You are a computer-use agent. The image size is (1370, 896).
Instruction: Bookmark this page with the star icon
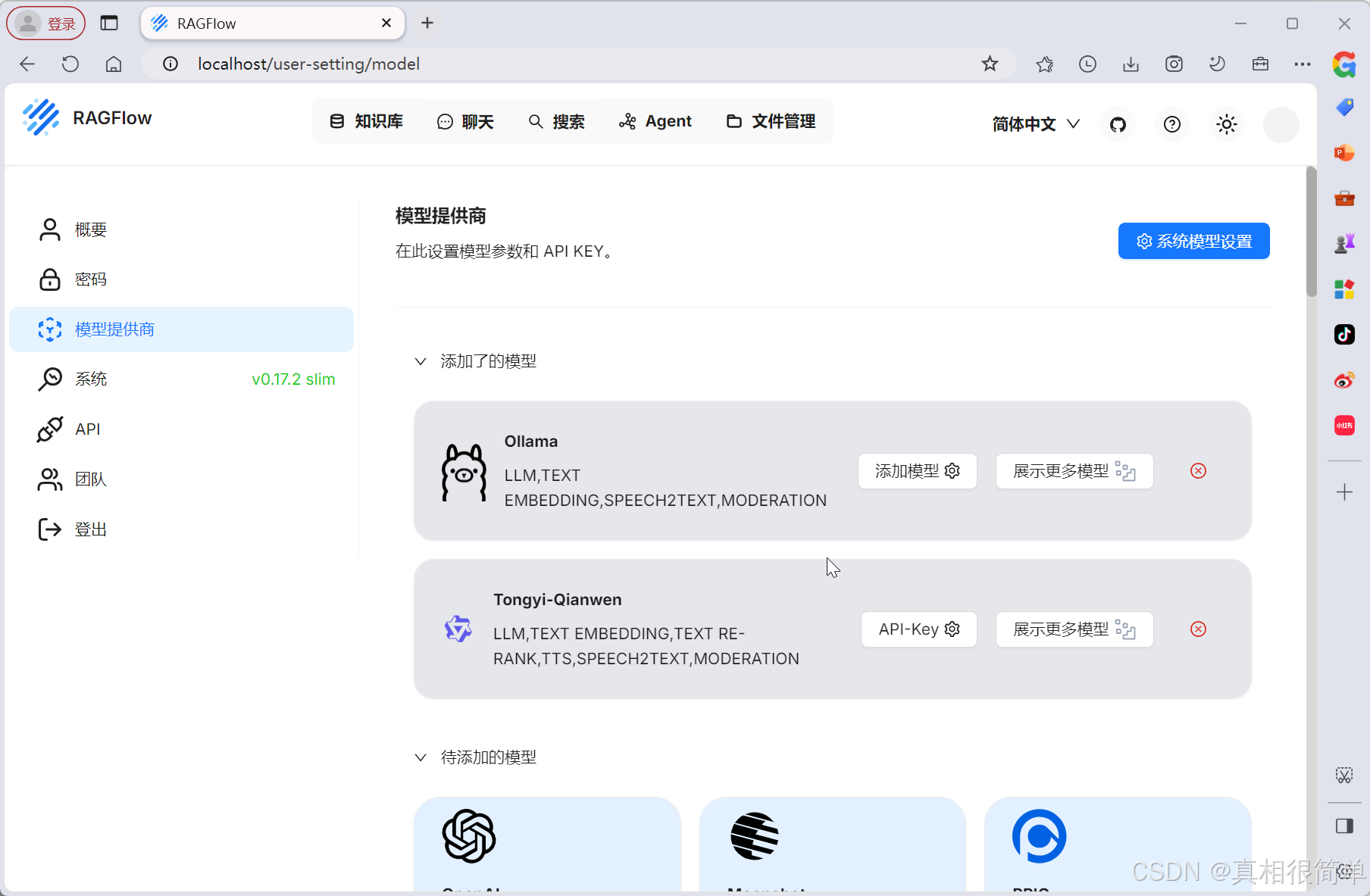click(x=990, y=64)
